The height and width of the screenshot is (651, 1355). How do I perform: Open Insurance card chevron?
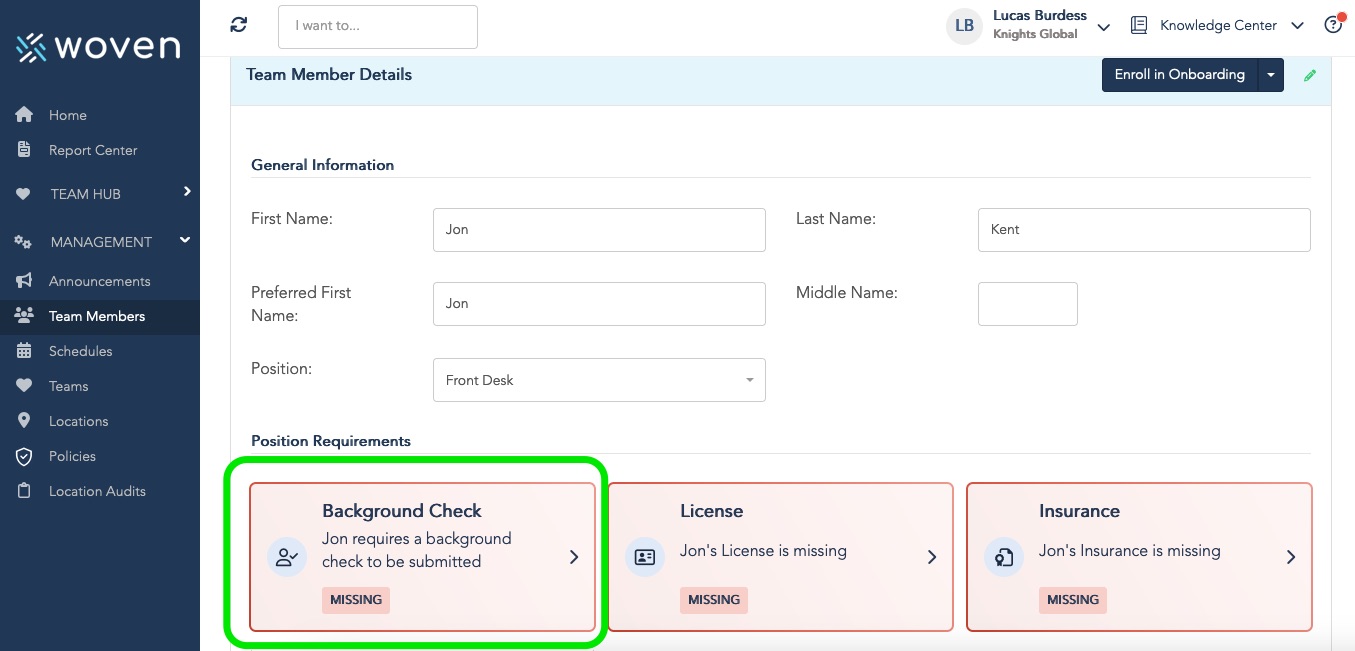point(1291,557)
